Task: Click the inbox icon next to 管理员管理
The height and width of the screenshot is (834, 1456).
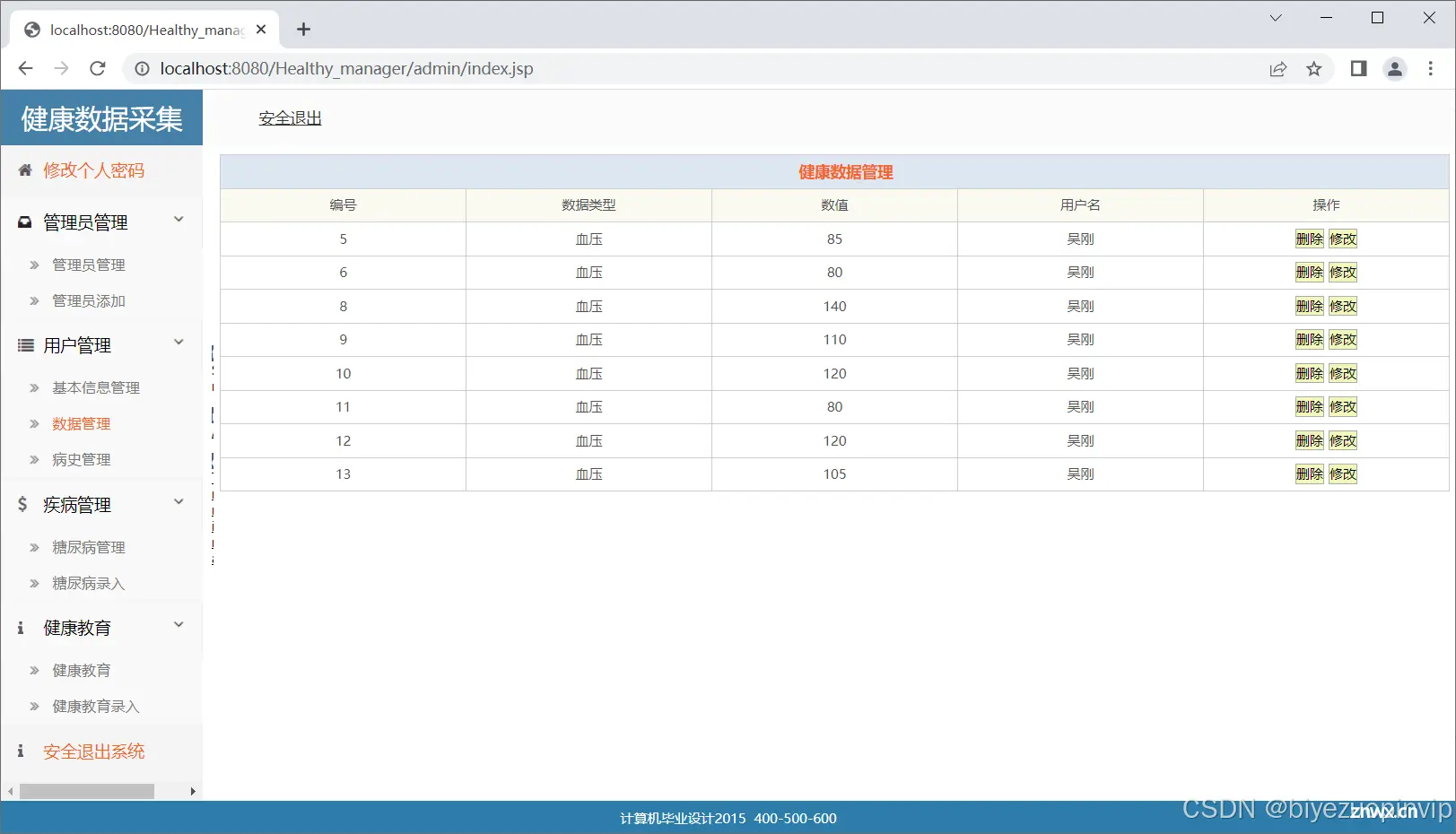Action: click(25, 222)
